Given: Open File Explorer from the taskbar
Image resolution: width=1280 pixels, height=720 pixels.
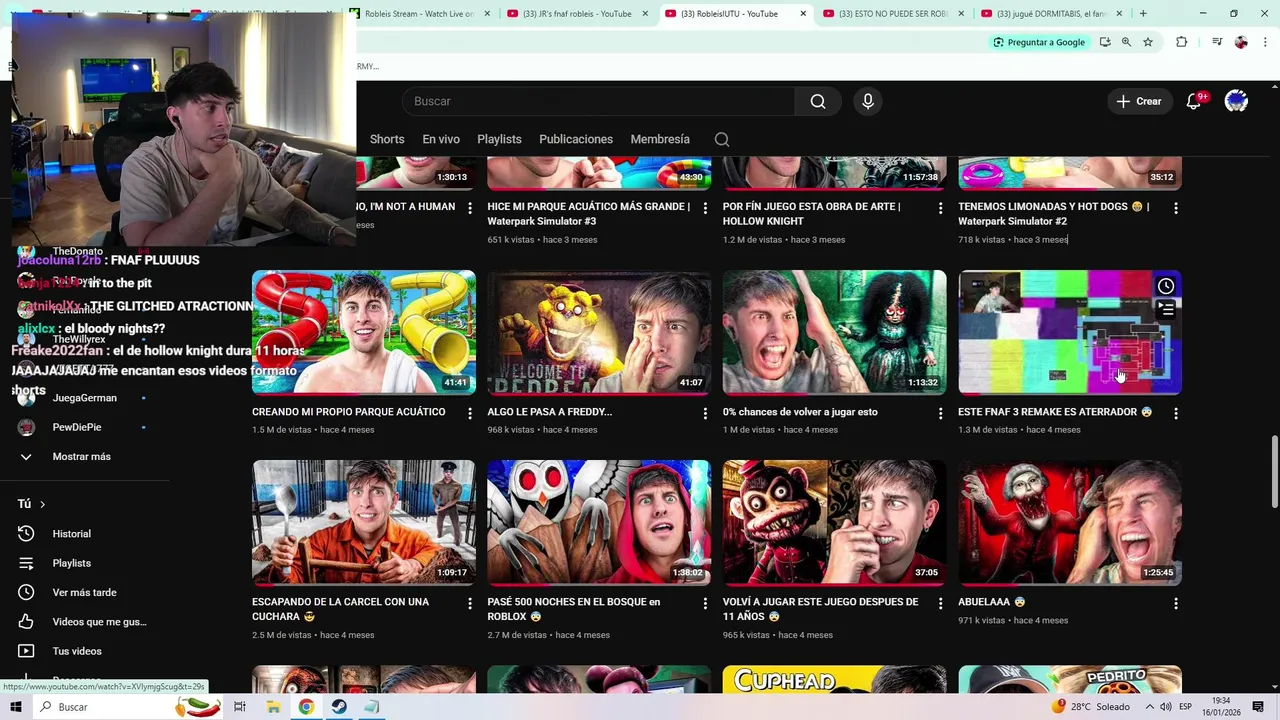Looking at the screenshot, I should [x=273, y=707].
